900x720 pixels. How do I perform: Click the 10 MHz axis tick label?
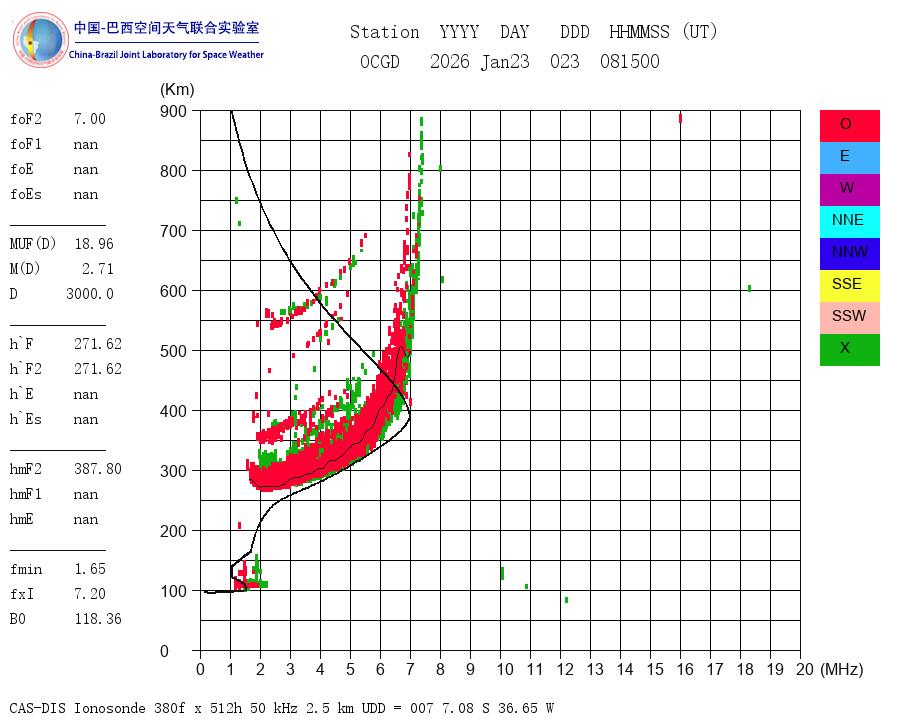click(505, 669)
